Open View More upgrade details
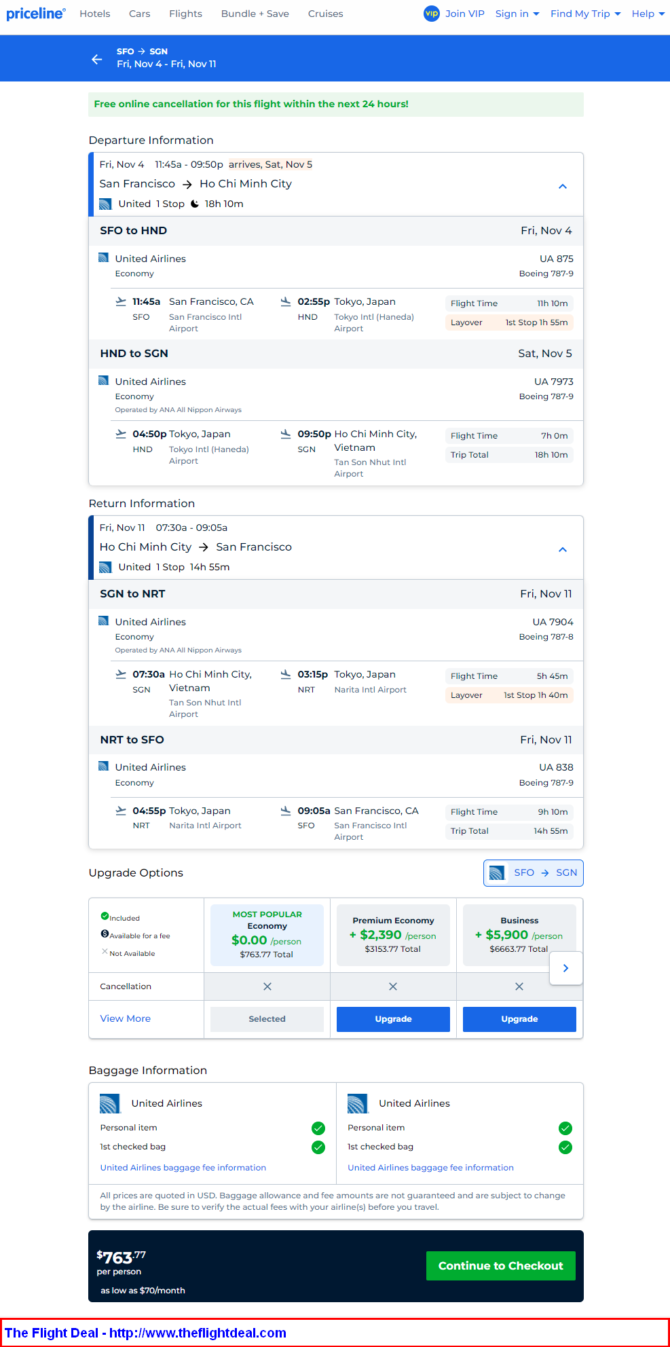The width and height of the screenshot is (670, 1347). click(x=125, y=1019)
